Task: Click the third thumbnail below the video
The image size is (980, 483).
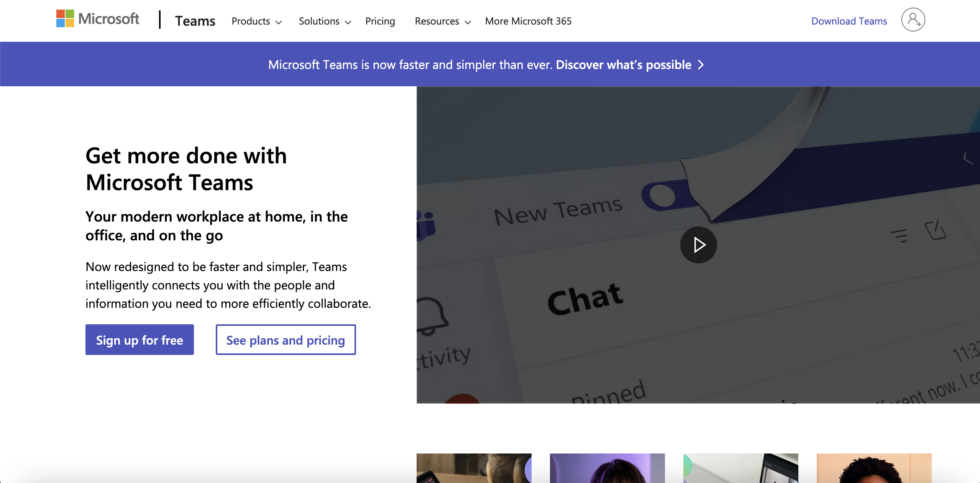Action: tap(740, 468)
